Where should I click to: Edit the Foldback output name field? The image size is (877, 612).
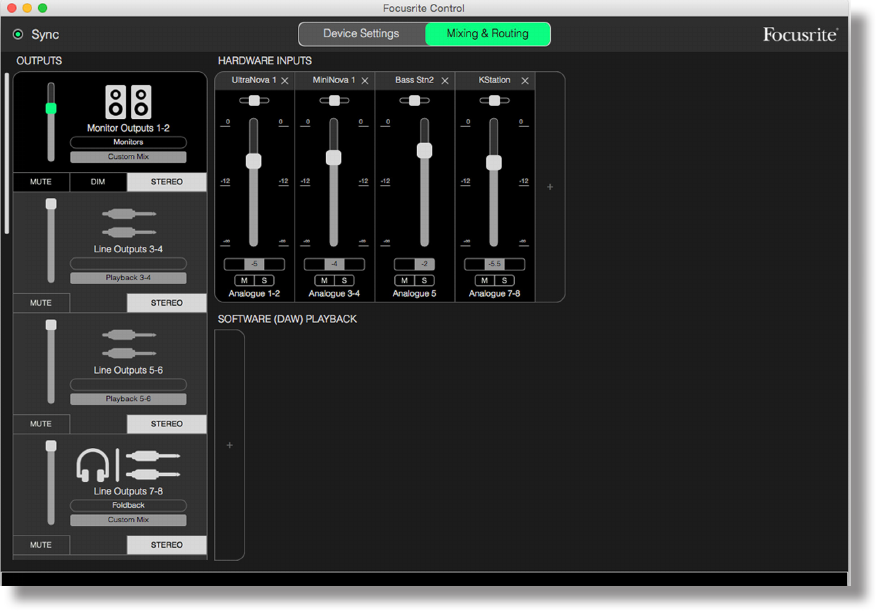click(128, 506)
